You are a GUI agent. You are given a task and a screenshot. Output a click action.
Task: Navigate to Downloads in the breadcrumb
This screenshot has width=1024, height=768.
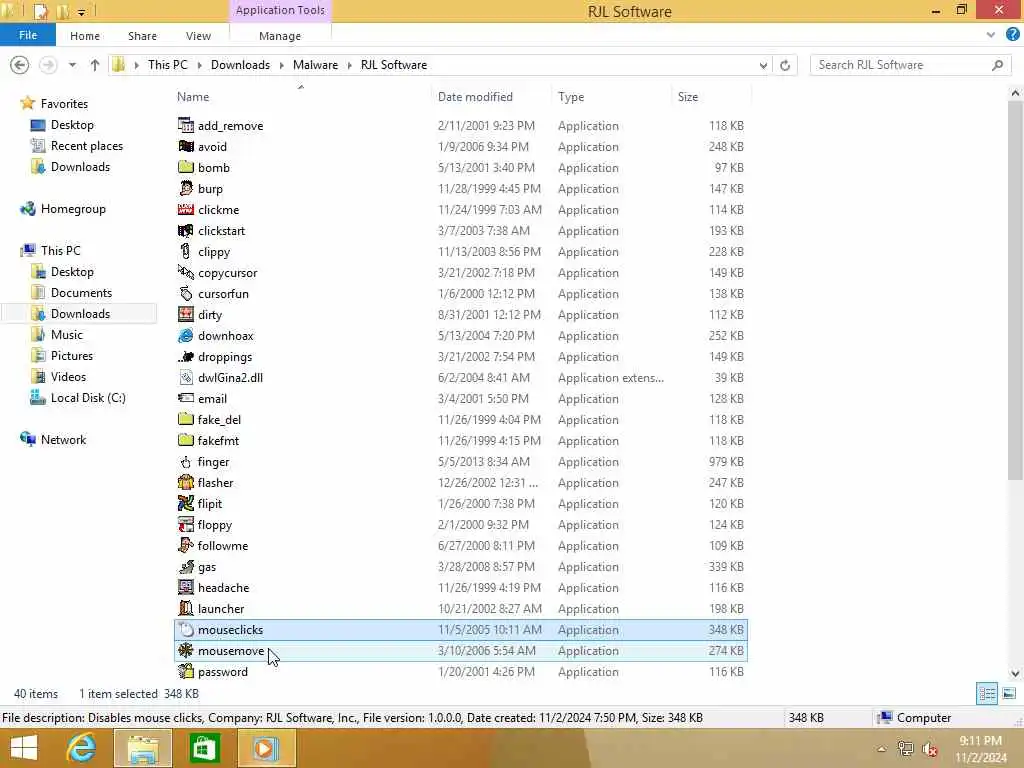point(240,65)
